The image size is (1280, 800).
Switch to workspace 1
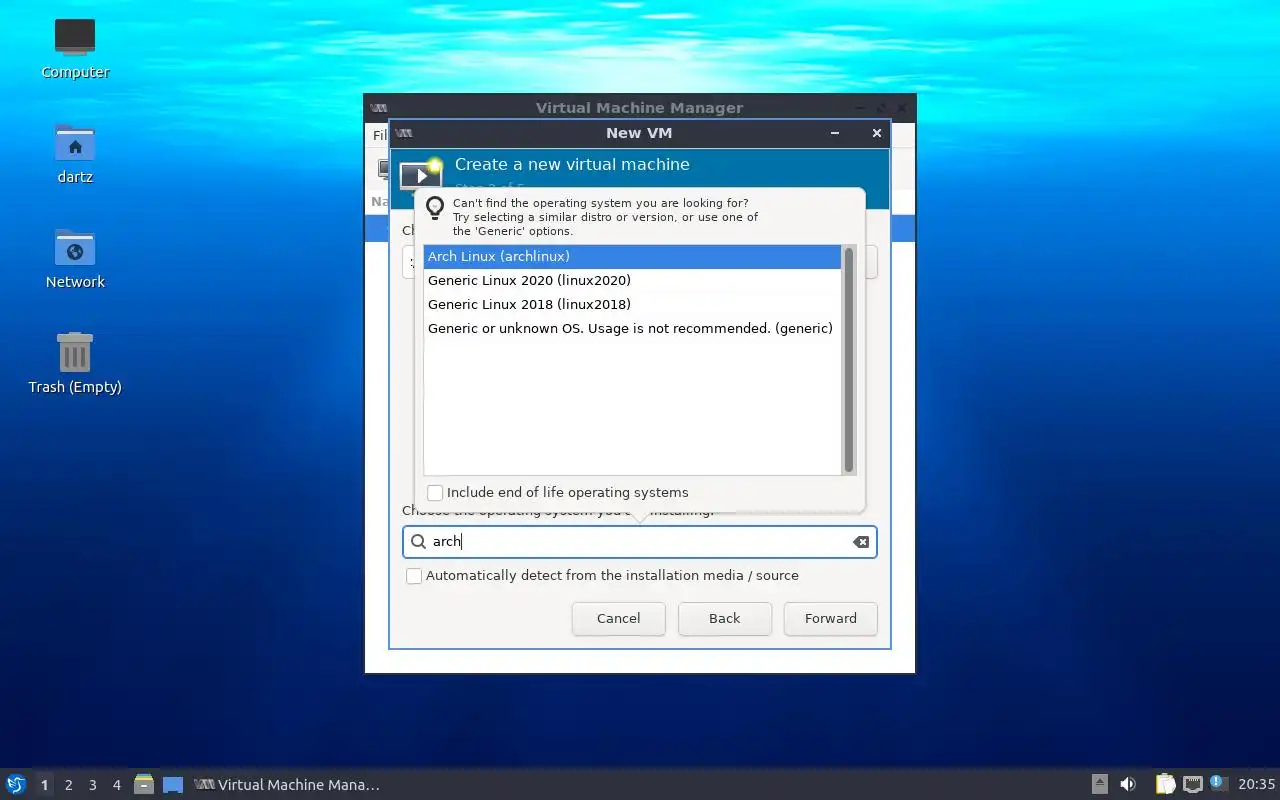point(44,785)
